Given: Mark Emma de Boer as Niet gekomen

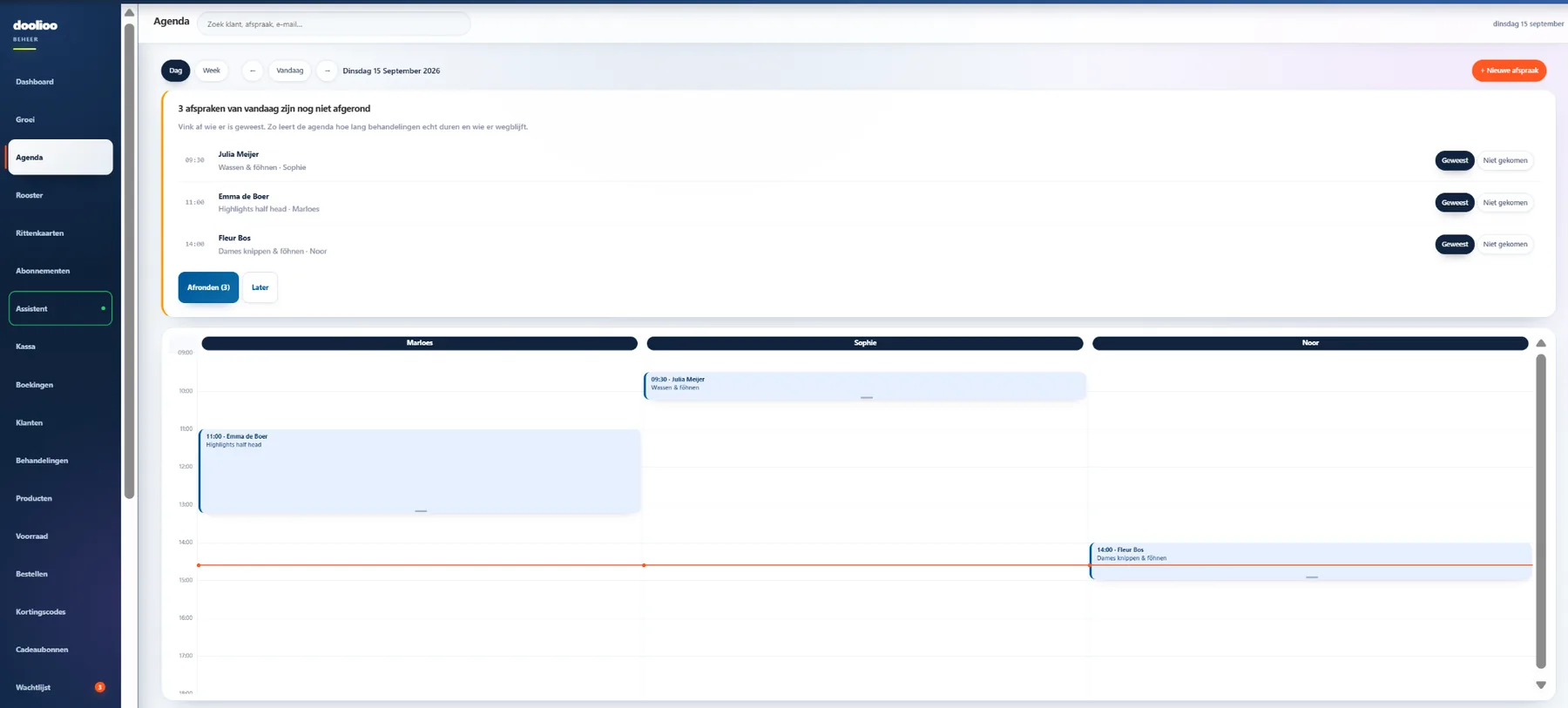Looking at the screenshot, I should pos(1505,202).
